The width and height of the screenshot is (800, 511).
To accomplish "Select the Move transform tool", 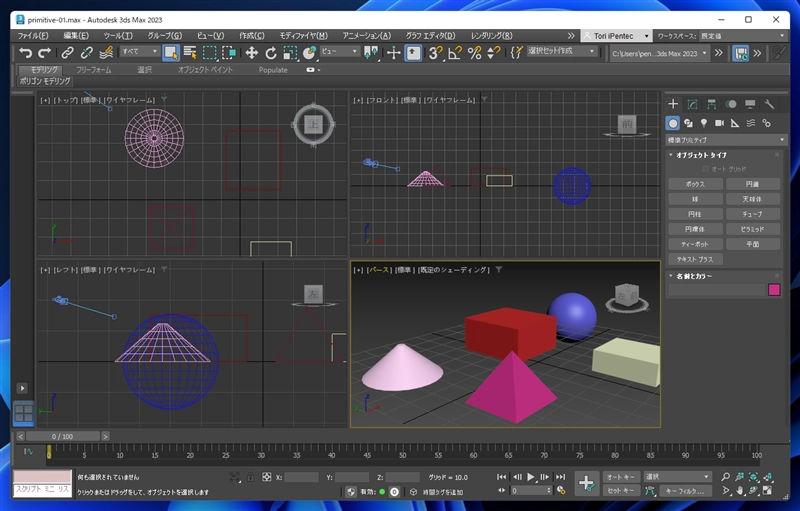I will click(251, 52).
